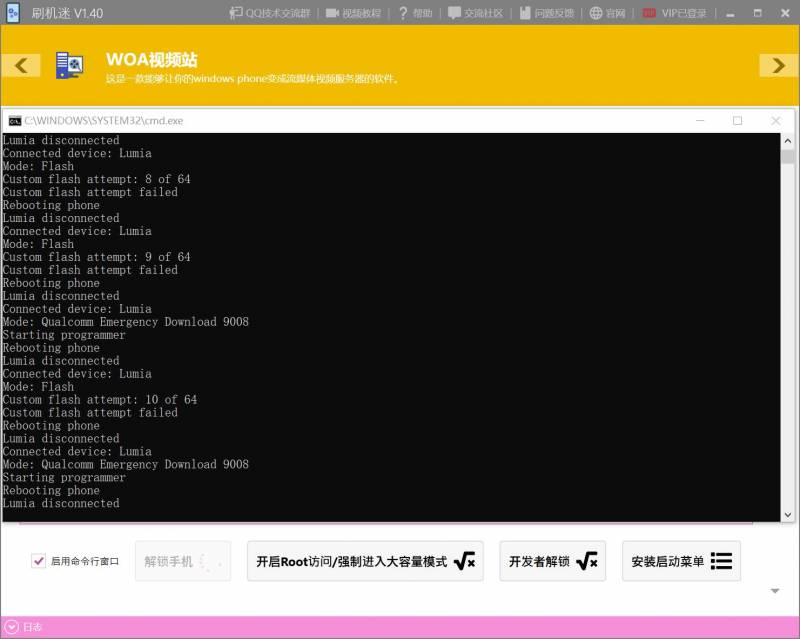Expand the small down arrow below 安装启动菜单
Screen dimensions: 800x639
click(x=775, y=591)
